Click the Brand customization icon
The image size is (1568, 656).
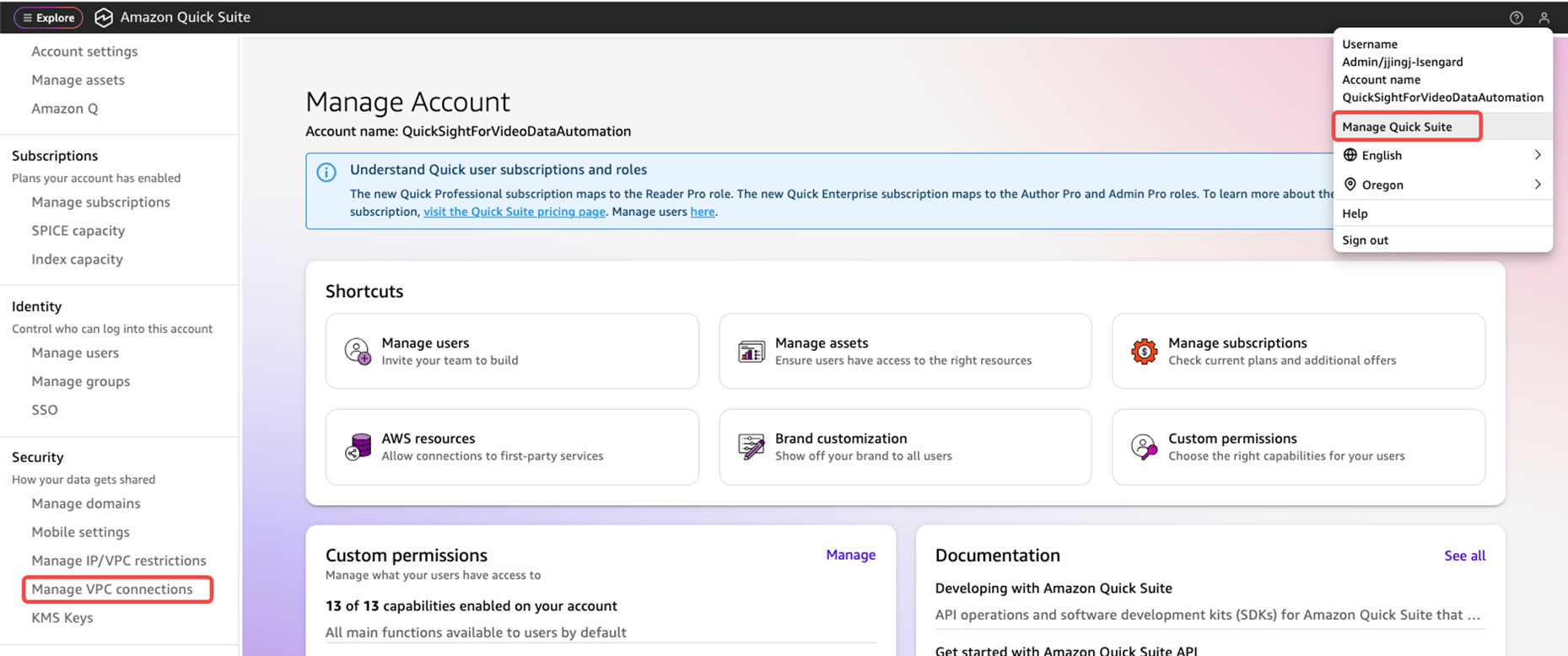pos(751,446)
